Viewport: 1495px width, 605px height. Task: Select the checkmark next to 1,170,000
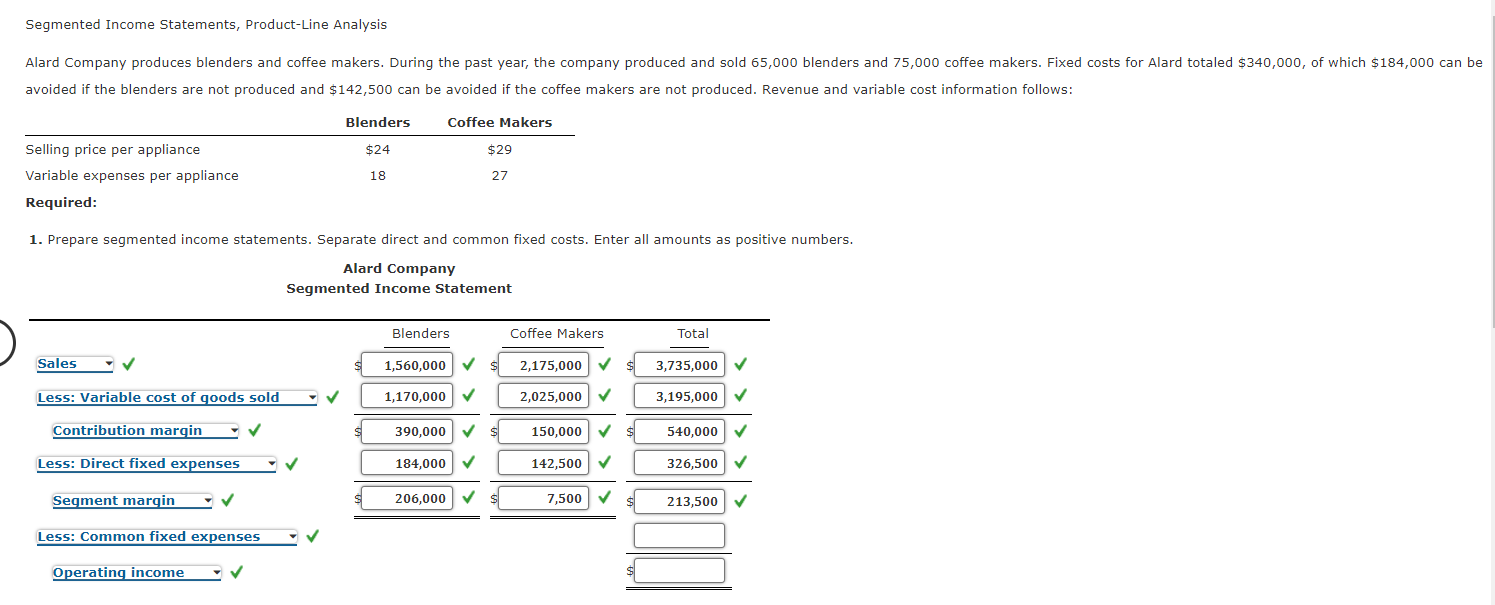pyautogui.click(x=468, y=396)
